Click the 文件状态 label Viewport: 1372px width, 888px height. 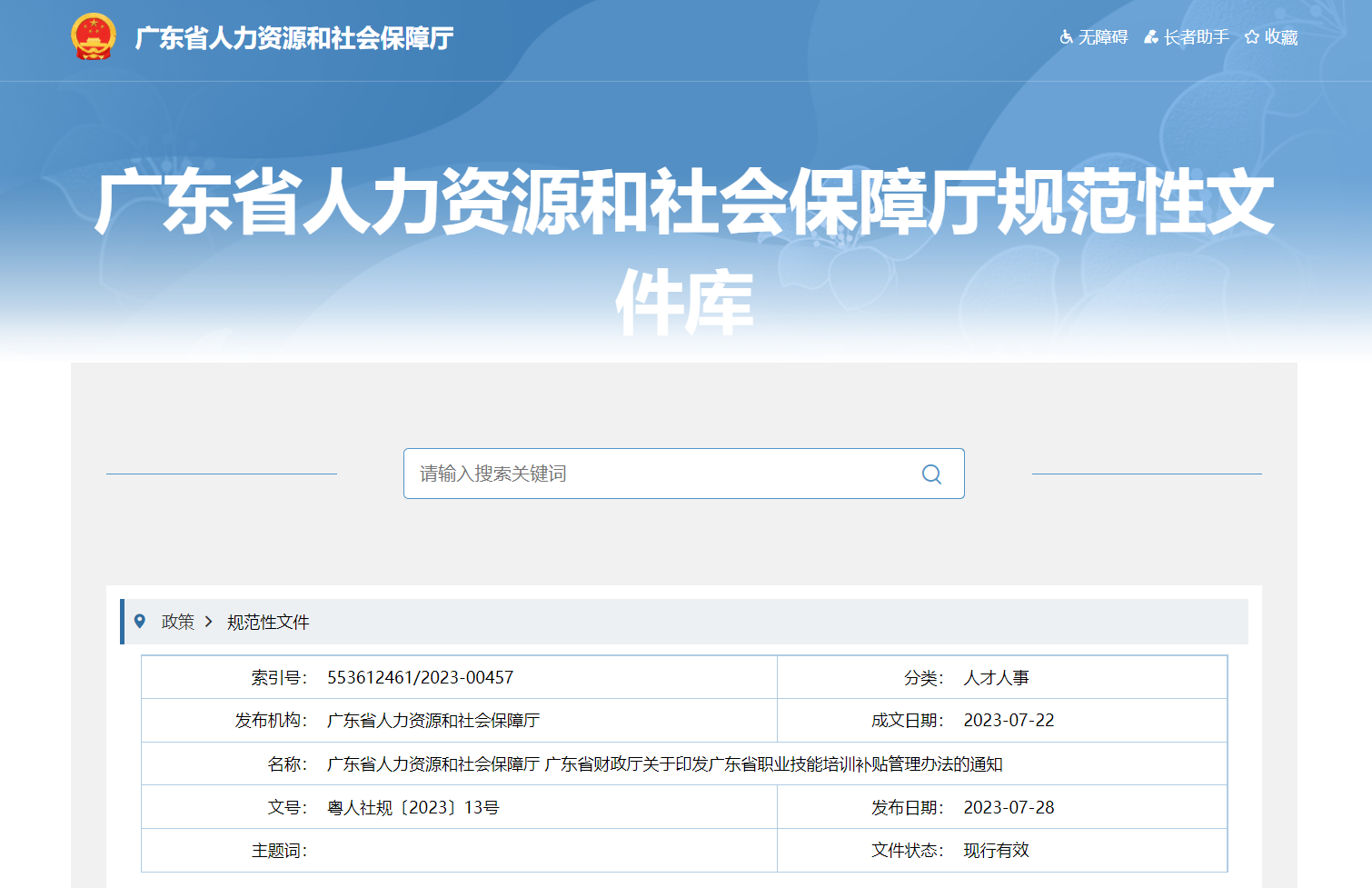point(908,850)
